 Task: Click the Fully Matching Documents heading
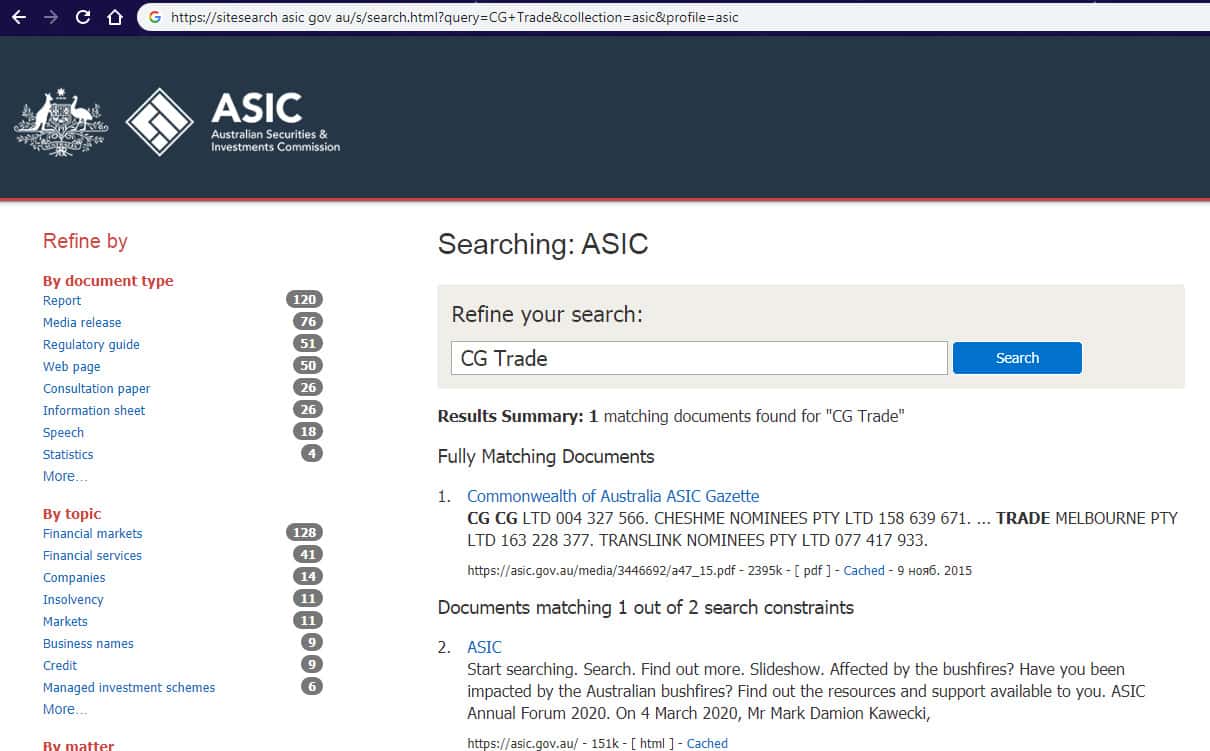546,457
